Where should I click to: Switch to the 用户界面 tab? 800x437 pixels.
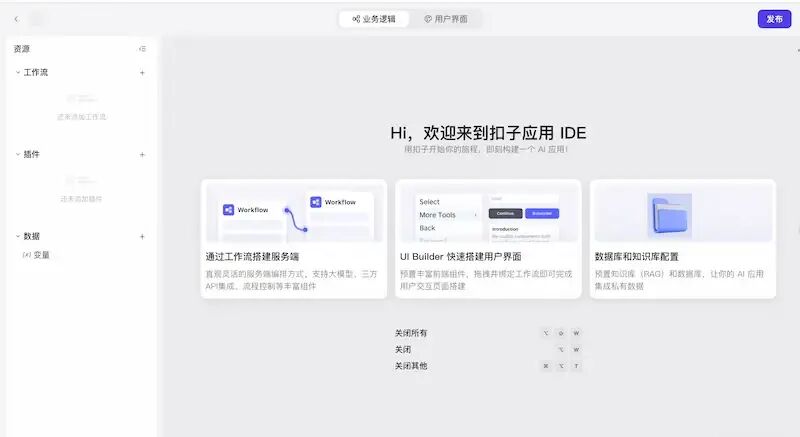click(x=446, y=19)
